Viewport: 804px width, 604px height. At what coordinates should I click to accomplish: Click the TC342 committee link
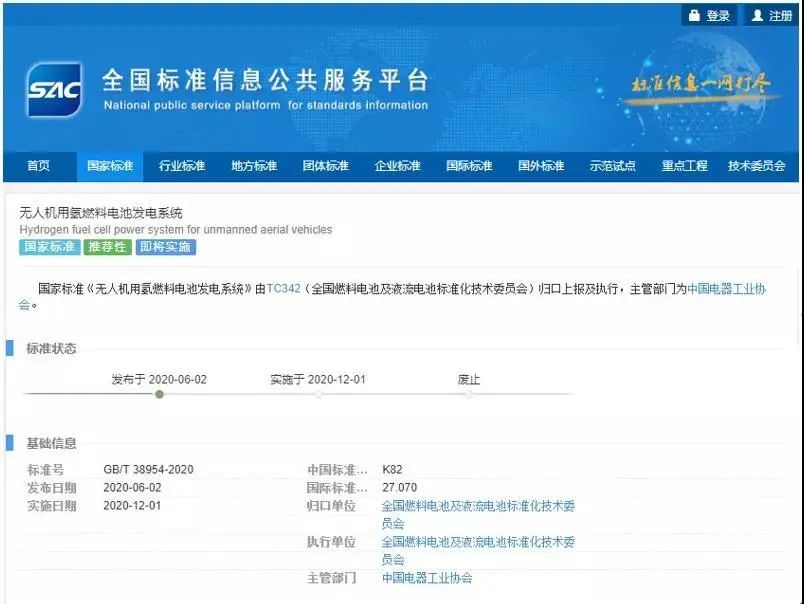coord(283,289)
